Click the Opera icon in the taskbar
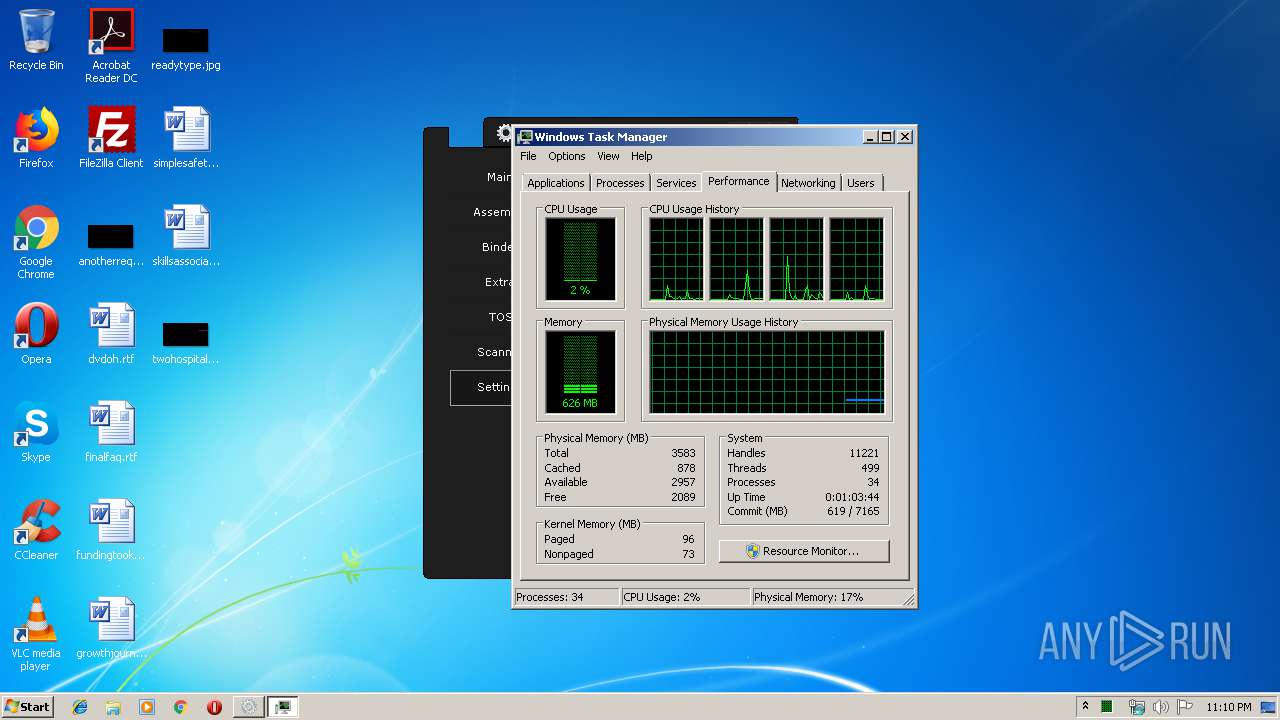 (x=214, y=707)
